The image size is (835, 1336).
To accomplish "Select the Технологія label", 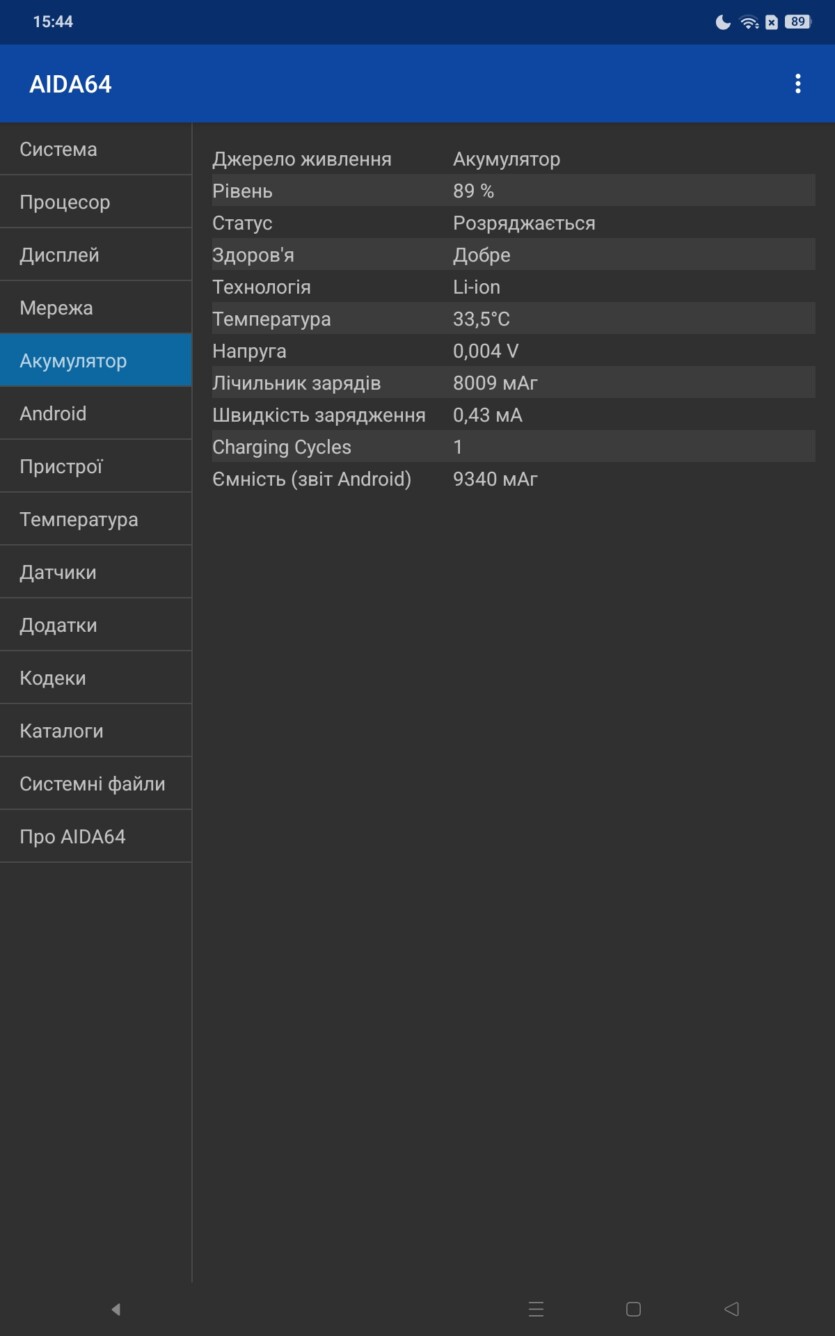I will [x=262, y=287].
